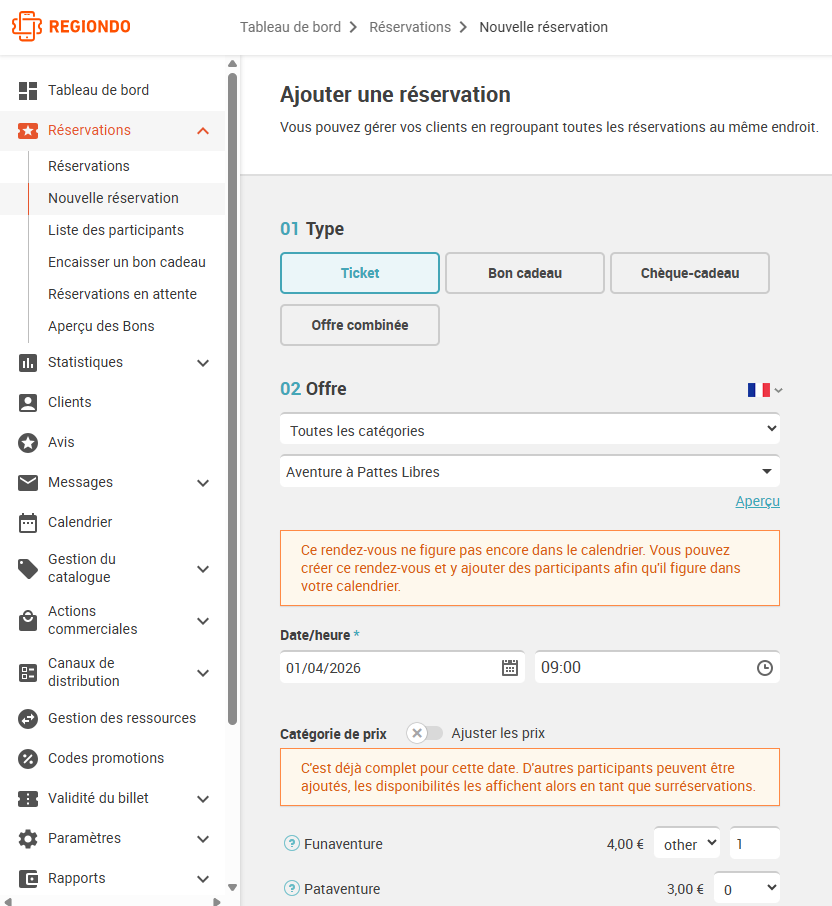Open the Pataventure quantity dropdown

(x=747, y=888)
